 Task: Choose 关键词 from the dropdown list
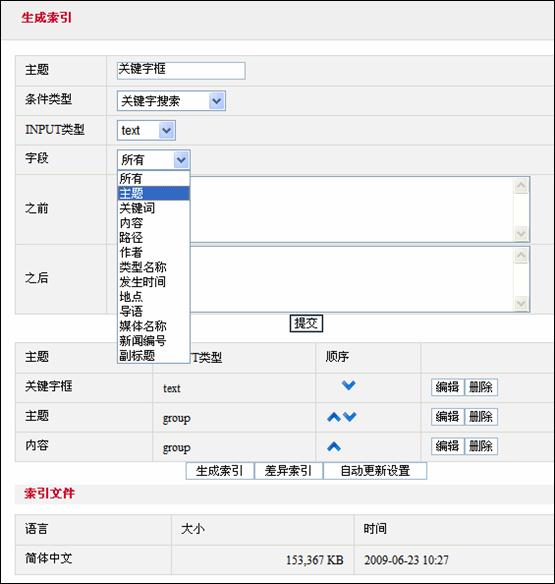click(x=137, y=208)
